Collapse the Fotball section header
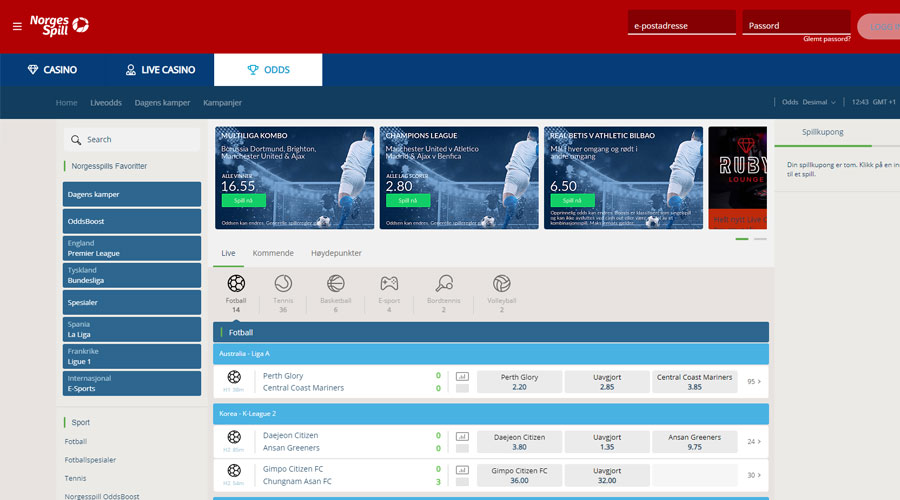This screenshot has height=500, width=900. pos(491,332)
